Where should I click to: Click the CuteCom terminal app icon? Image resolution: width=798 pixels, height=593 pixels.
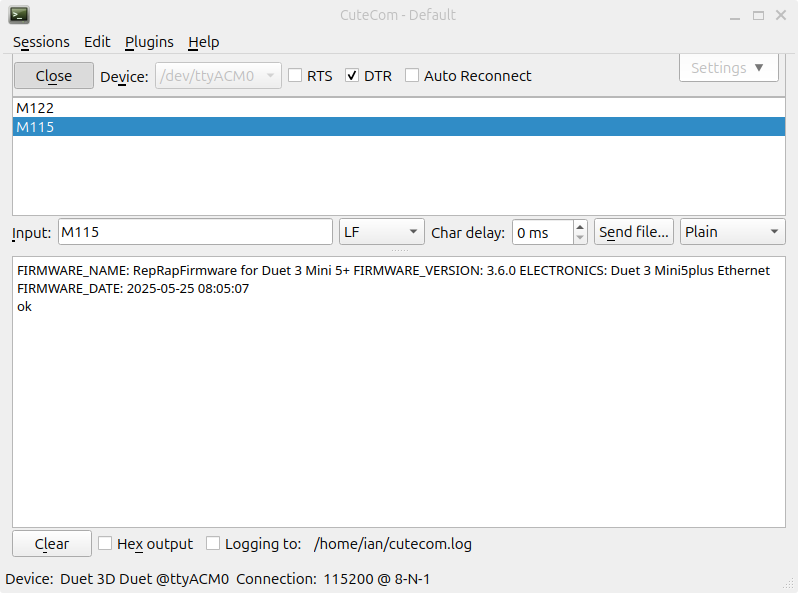pos(19,15)
